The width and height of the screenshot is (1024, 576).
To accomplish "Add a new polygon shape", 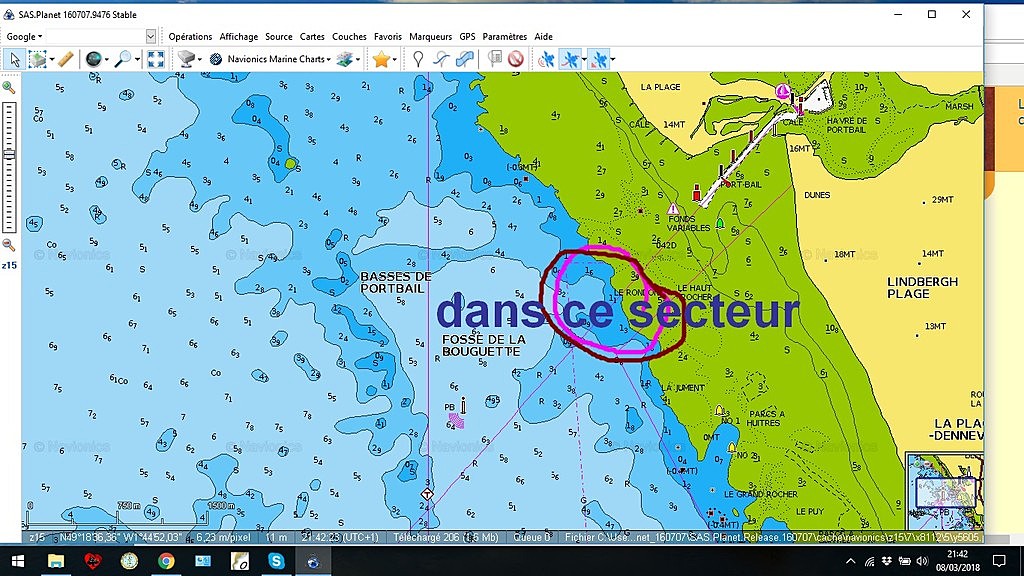I will [x=465, y=59].
